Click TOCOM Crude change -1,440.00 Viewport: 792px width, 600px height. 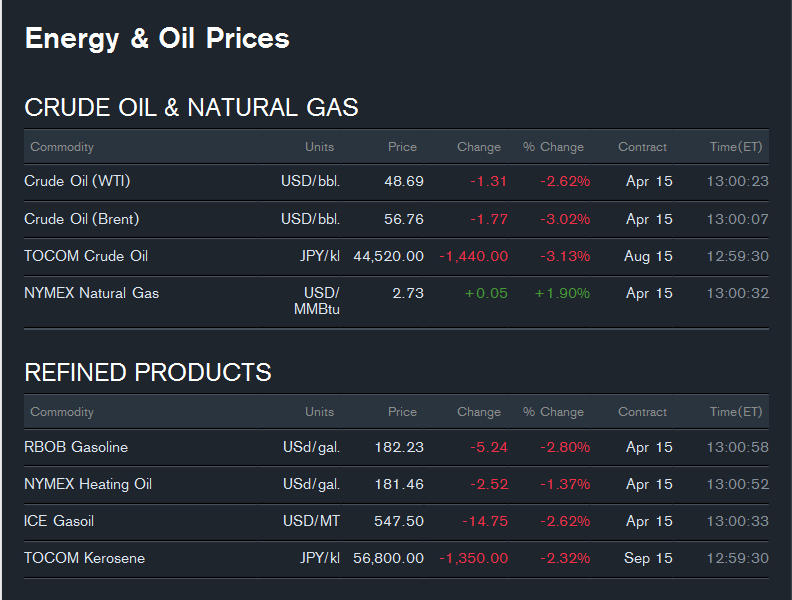pos(473,257)
